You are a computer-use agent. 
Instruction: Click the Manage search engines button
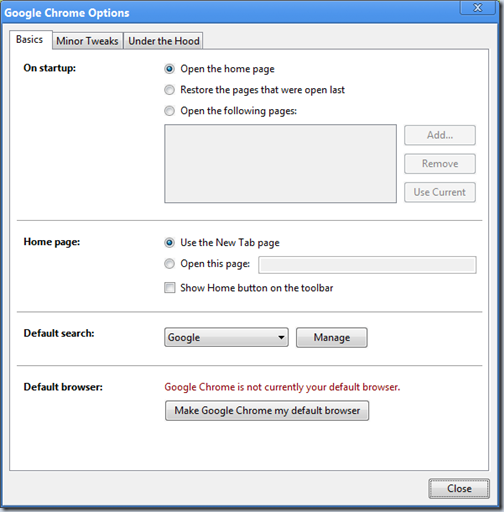tap(332, 337)
